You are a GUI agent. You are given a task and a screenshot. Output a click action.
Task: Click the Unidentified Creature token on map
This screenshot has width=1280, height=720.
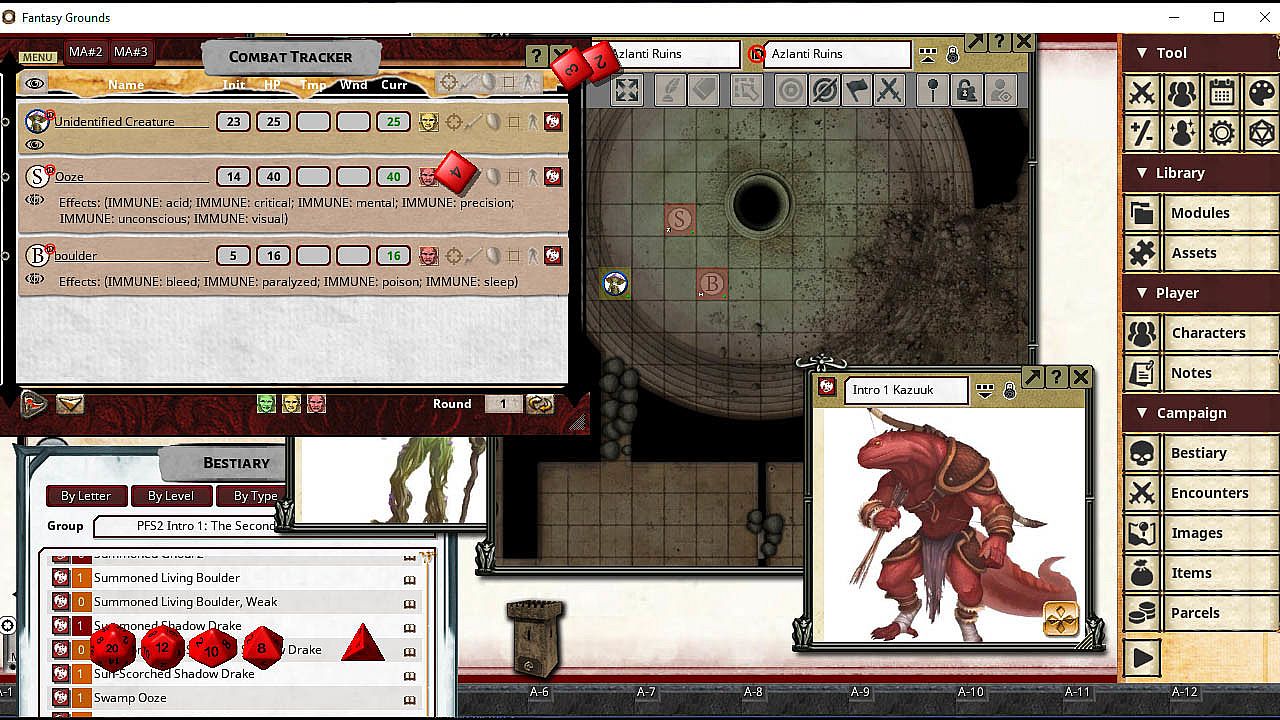coord(615,284)
